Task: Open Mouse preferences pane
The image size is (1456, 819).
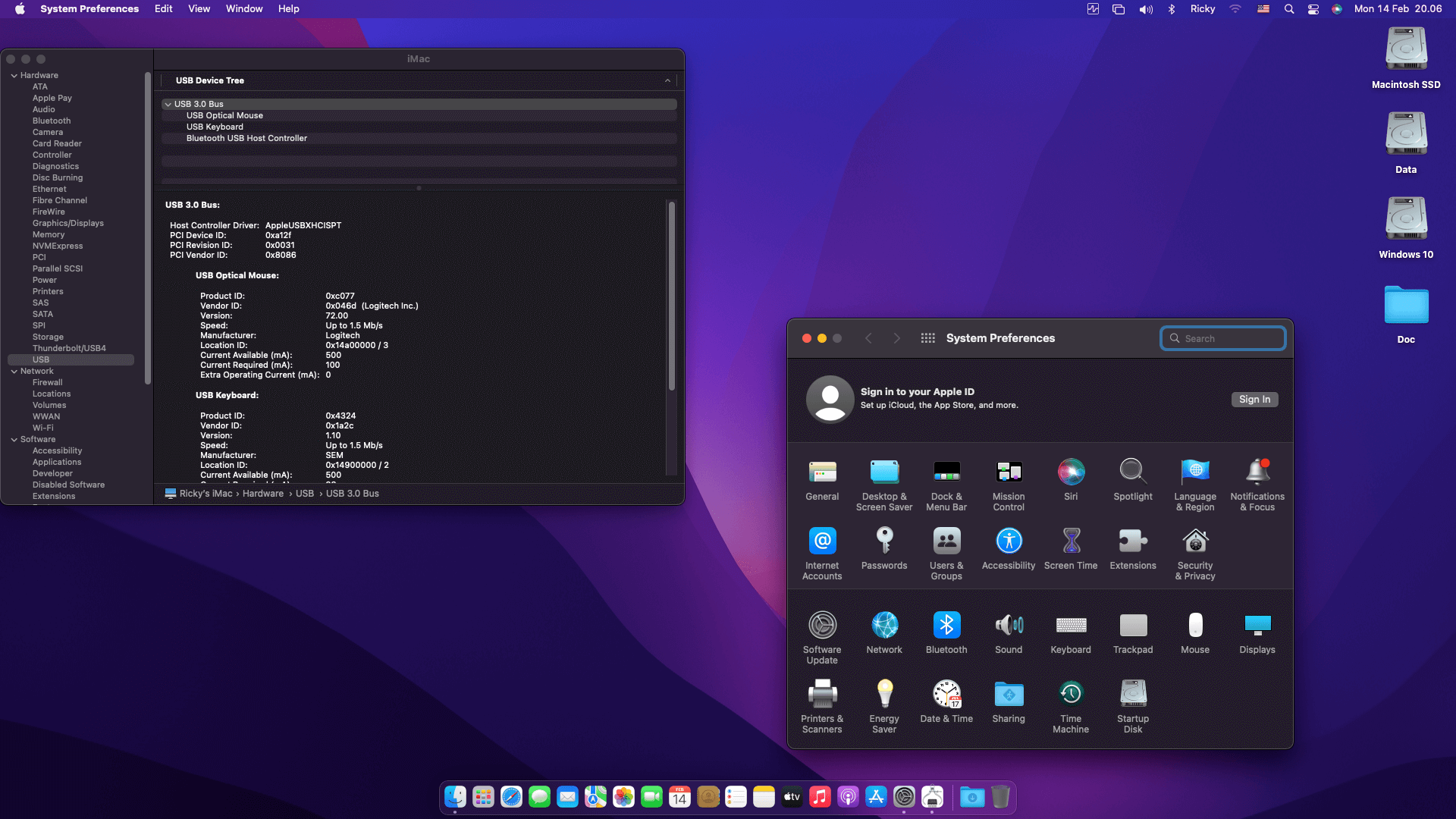Action: (x=1195, y=633)
